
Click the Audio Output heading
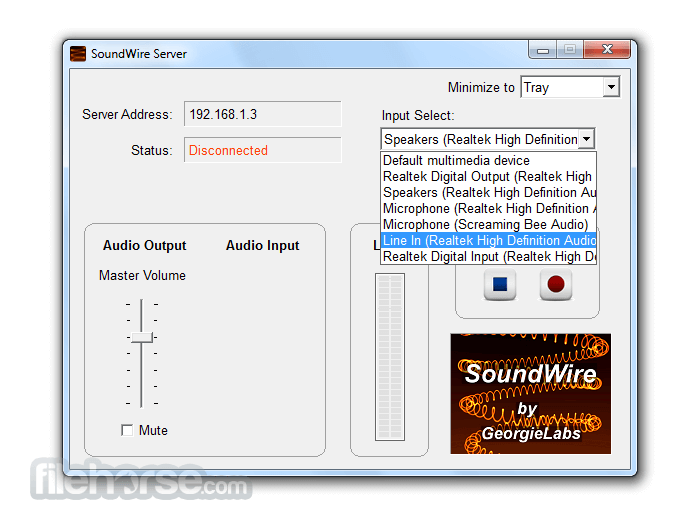145,246
